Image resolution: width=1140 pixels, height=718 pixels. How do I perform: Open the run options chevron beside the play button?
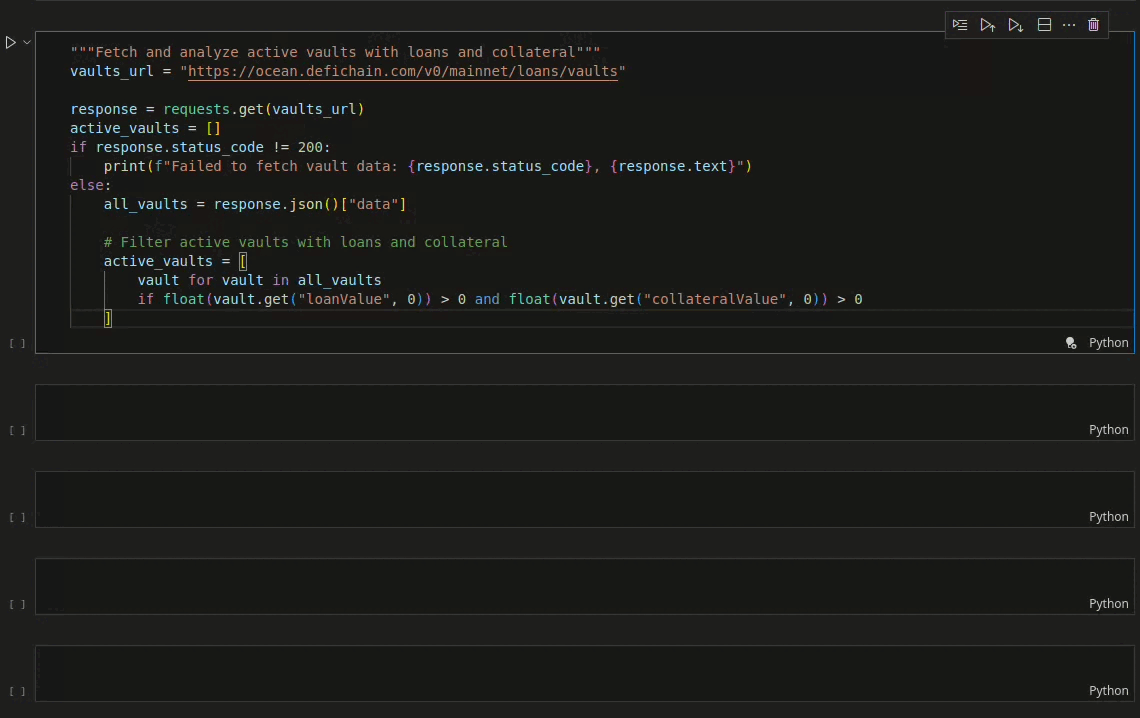[27, 43]
